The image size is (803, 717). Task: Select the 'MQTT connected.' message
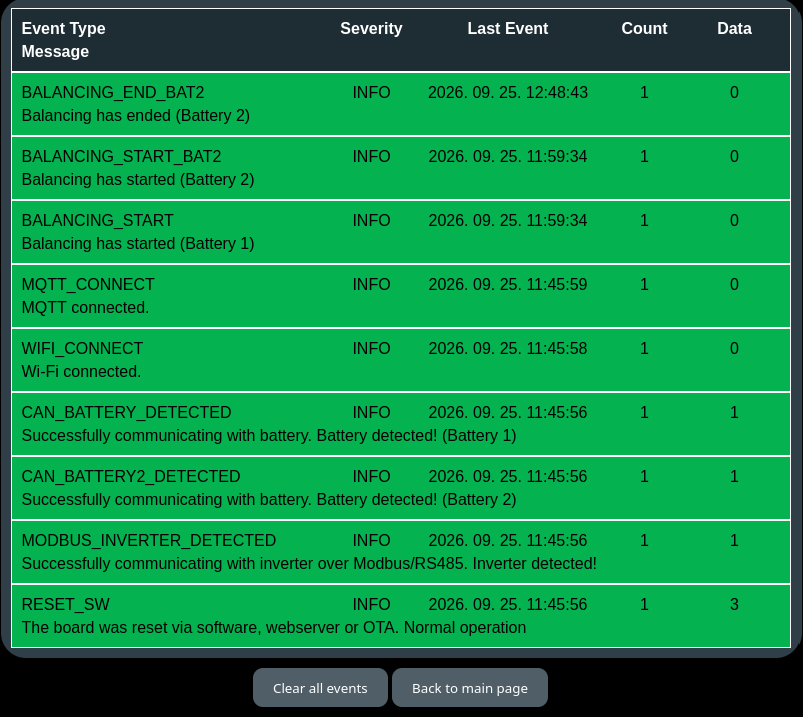[x=86, y=307]
